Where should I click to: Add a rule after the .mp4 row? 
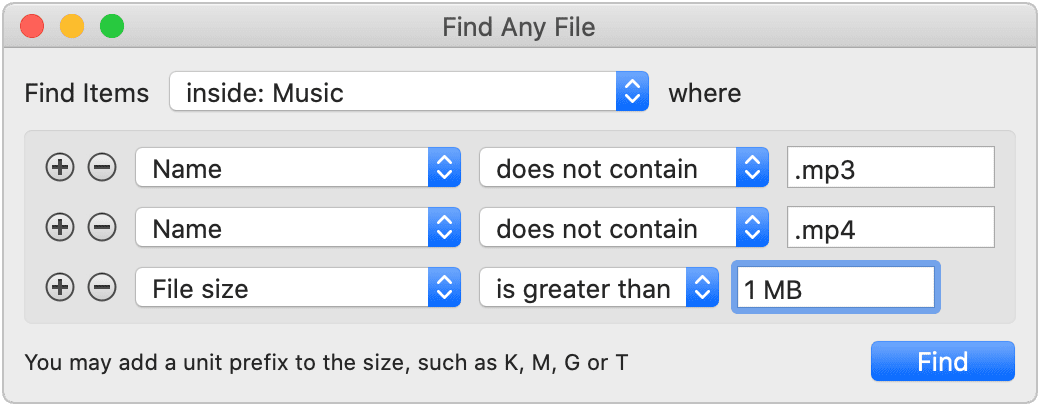60,228
